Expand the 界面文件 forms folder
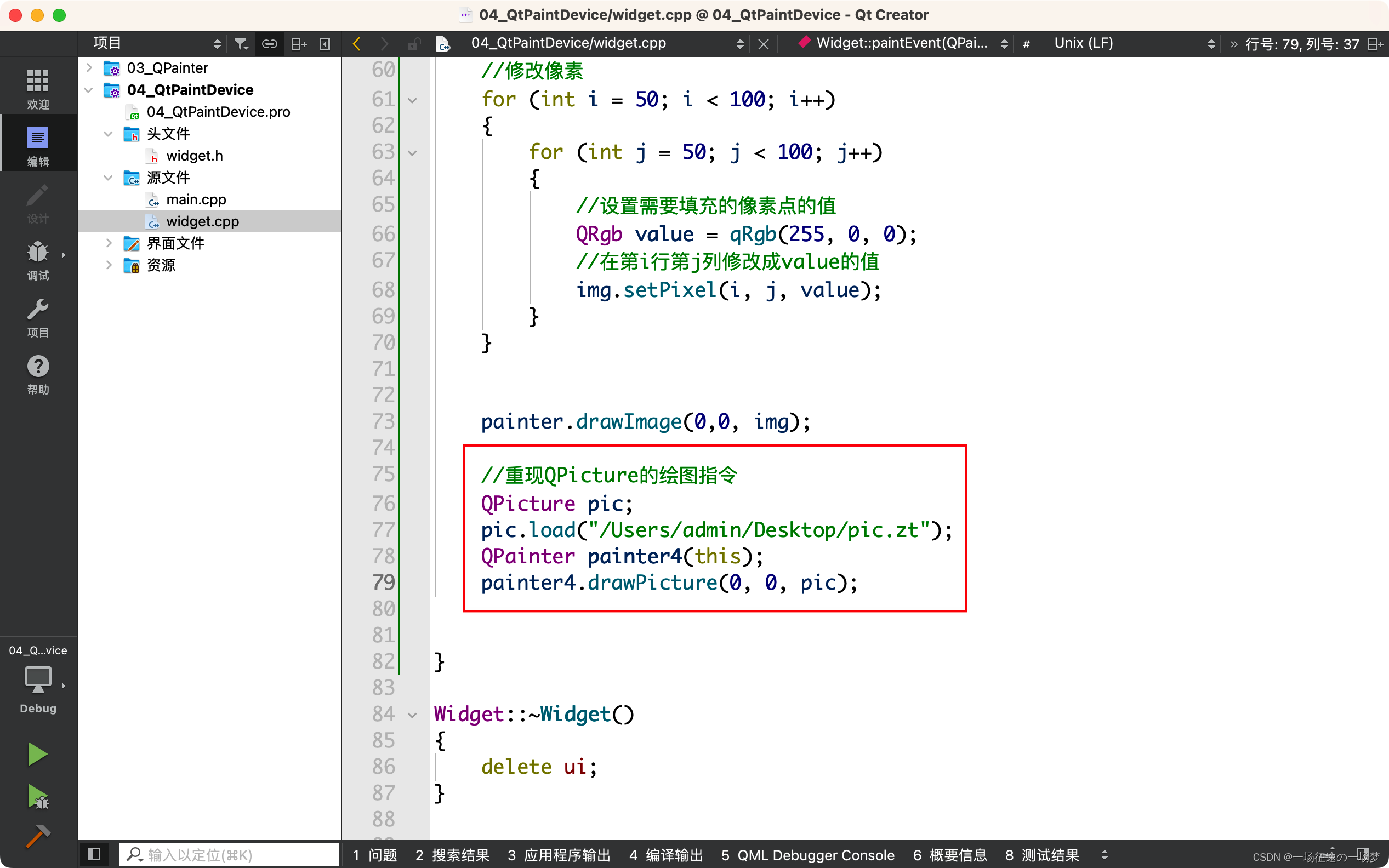Screen dimensions: 1389x868 (108, 243)
